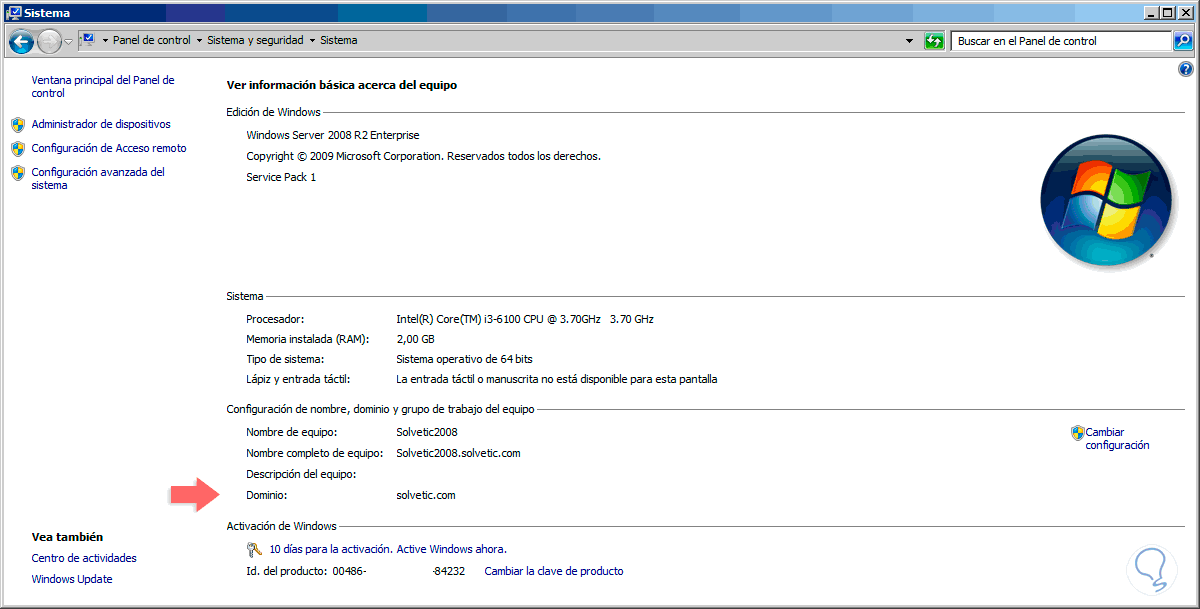The image size is (1200, 609).
Task: Close the Sistema window
Action: [x=1184, y=12]
